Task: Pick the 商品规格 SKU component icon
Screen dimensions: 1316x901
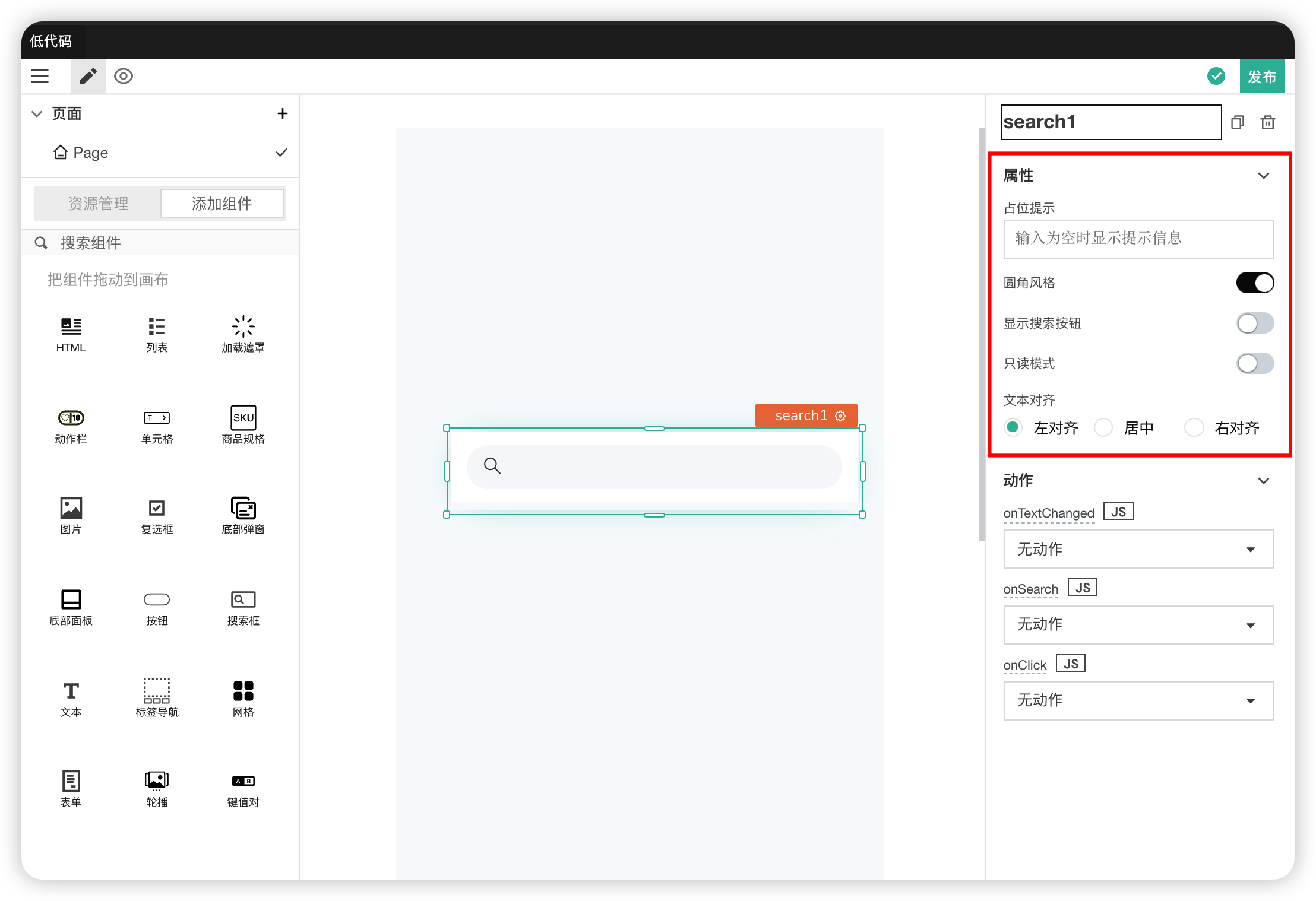Action: click(243, 418)
